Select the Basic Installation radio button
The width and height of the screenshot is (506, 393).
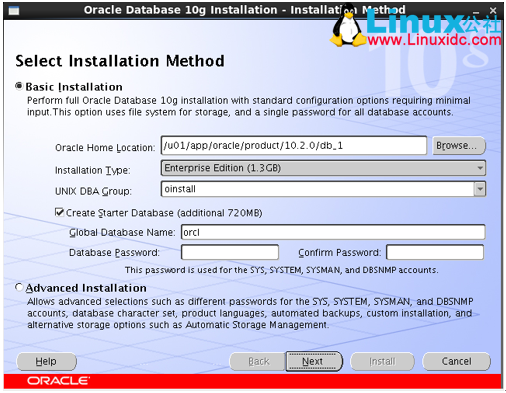19,86
